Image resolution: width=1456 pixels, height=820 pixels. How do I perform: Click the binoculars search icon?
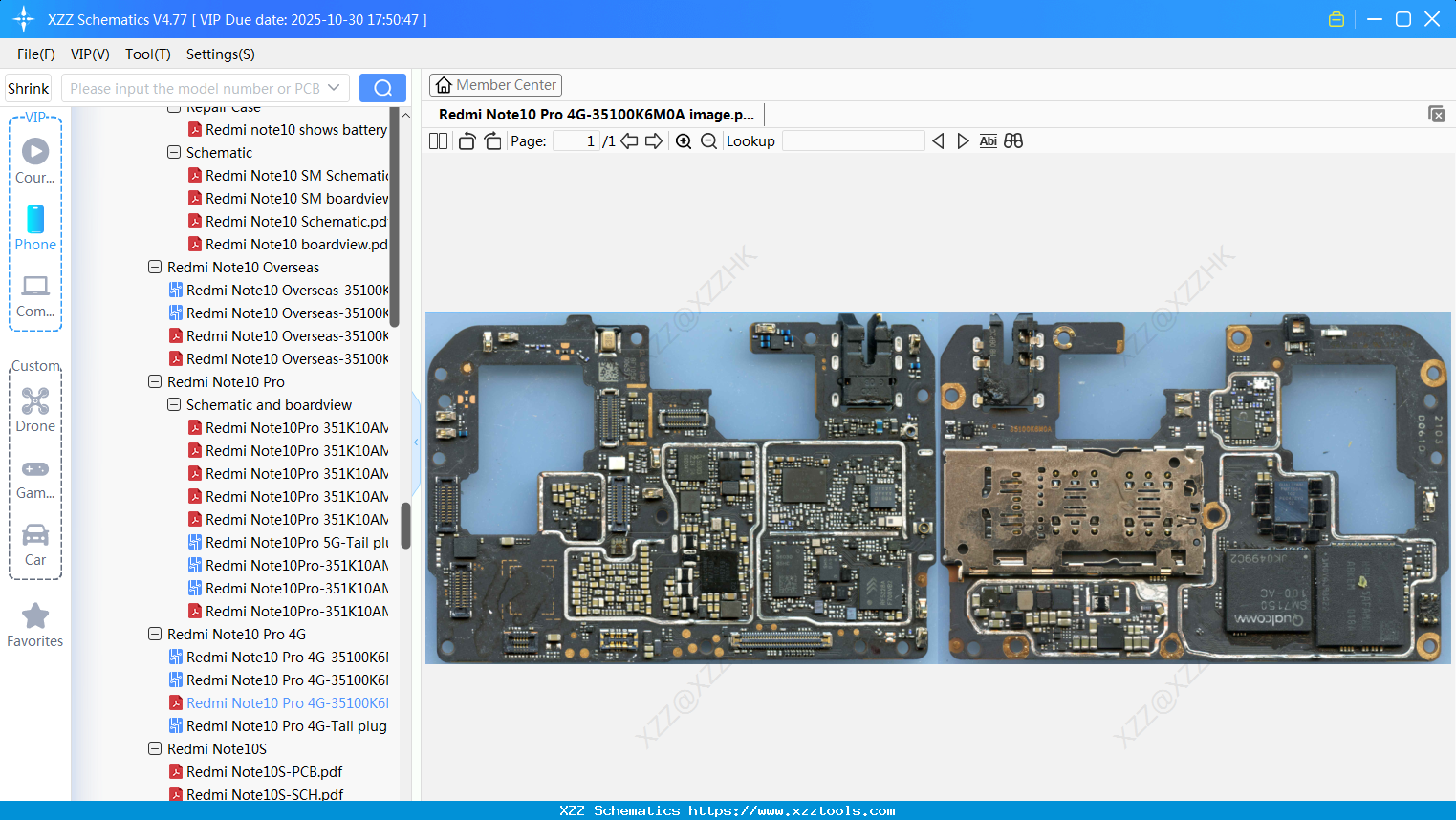1013,141
